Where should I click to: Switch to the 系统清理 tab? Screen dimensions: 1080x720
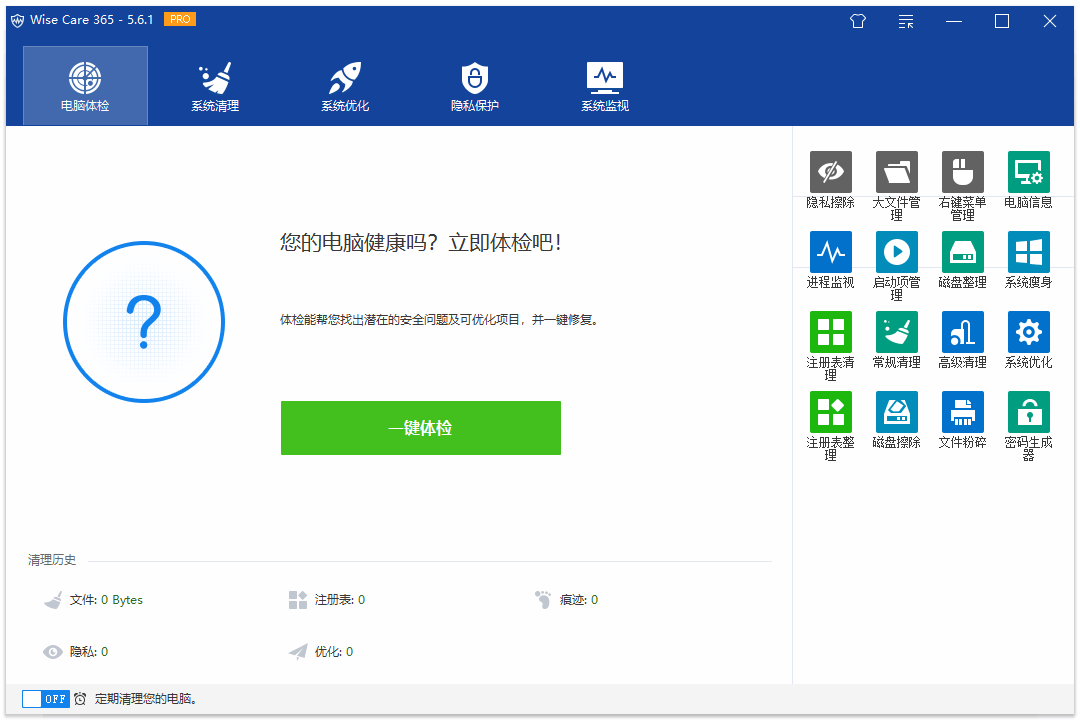(215, 86)
